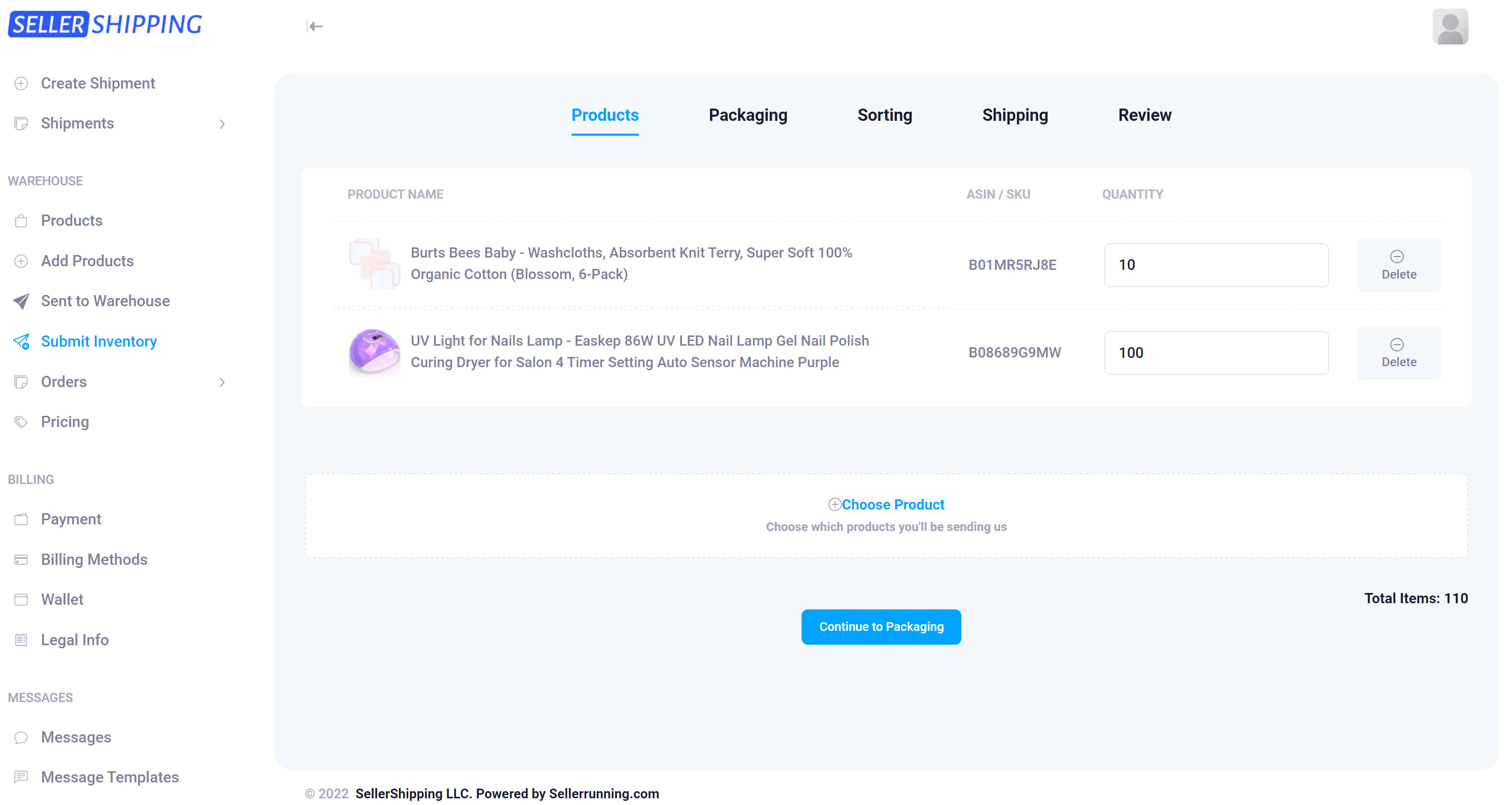The image size is (1512, 805).
Task: Switch to the Review tab
Action: point(1145,115)
